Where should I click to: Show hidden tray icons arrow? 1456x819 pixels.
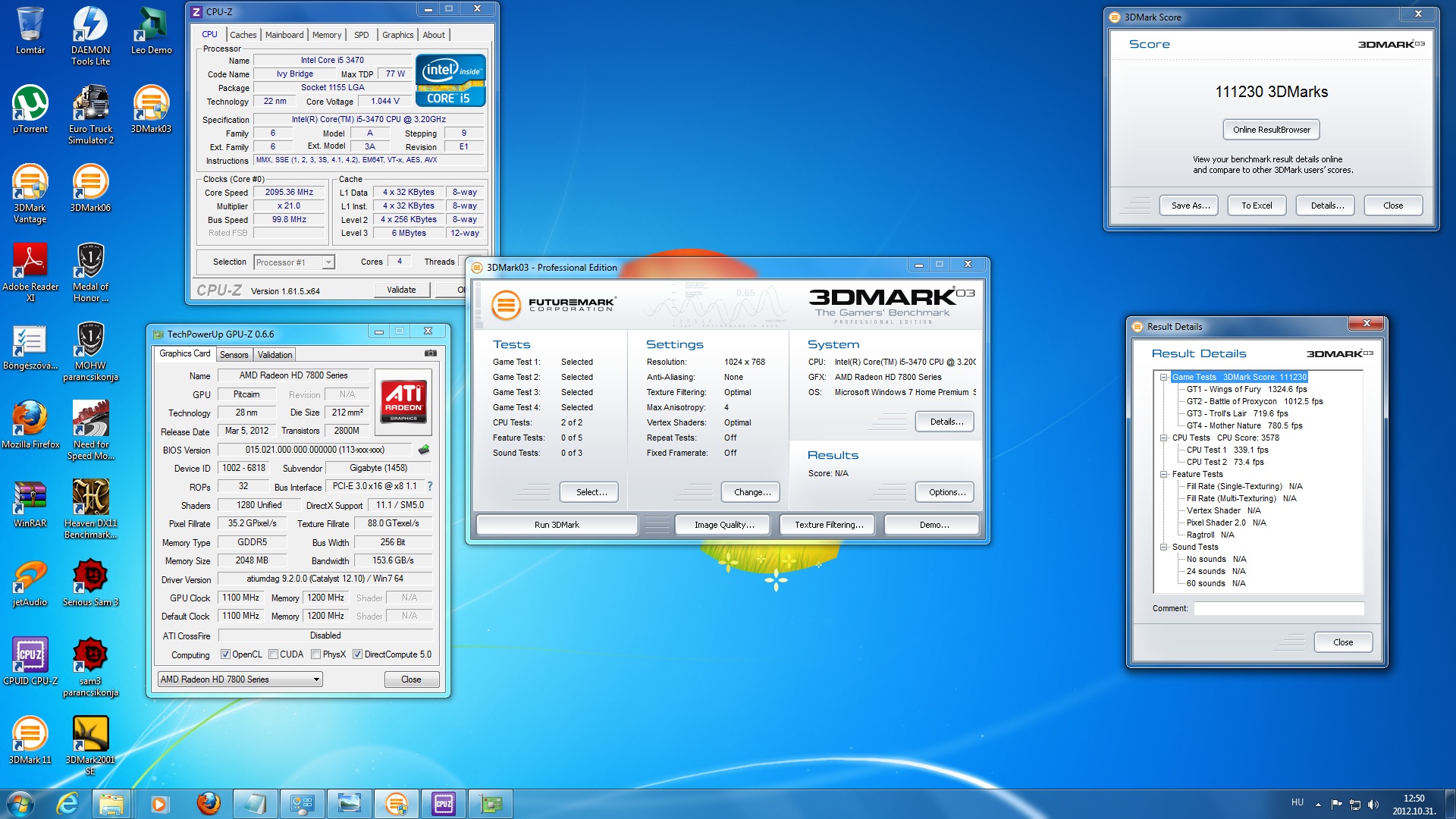(1318, 805)
